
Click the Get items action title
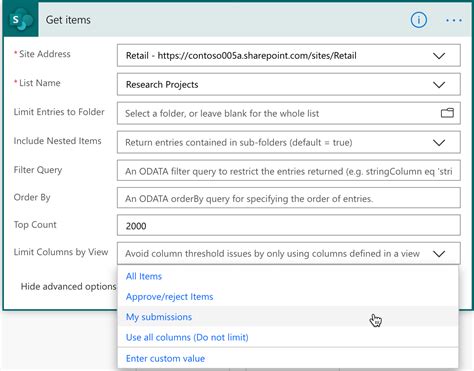(x=68, y=20)
